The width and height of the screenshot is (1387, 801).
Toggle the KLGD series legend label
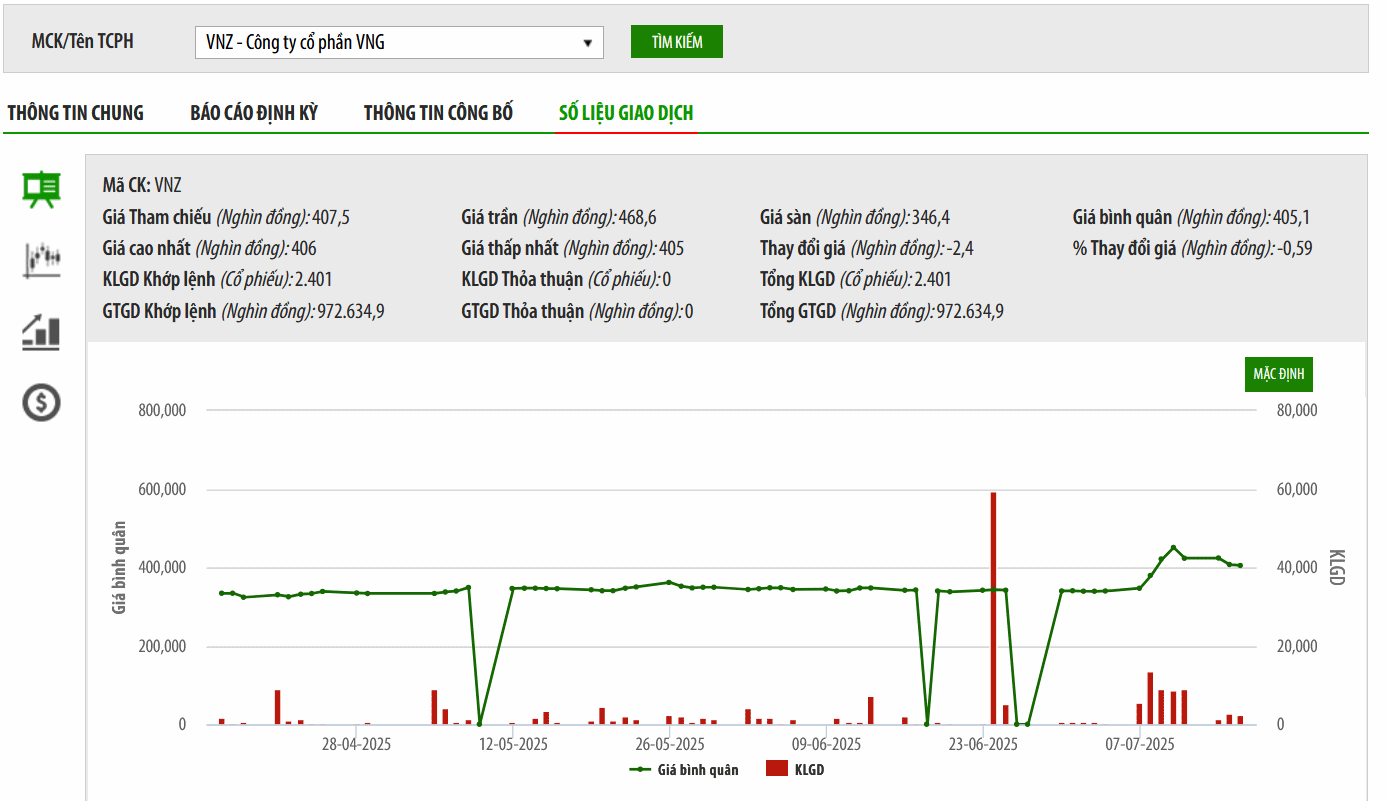[x=809, y=770]
